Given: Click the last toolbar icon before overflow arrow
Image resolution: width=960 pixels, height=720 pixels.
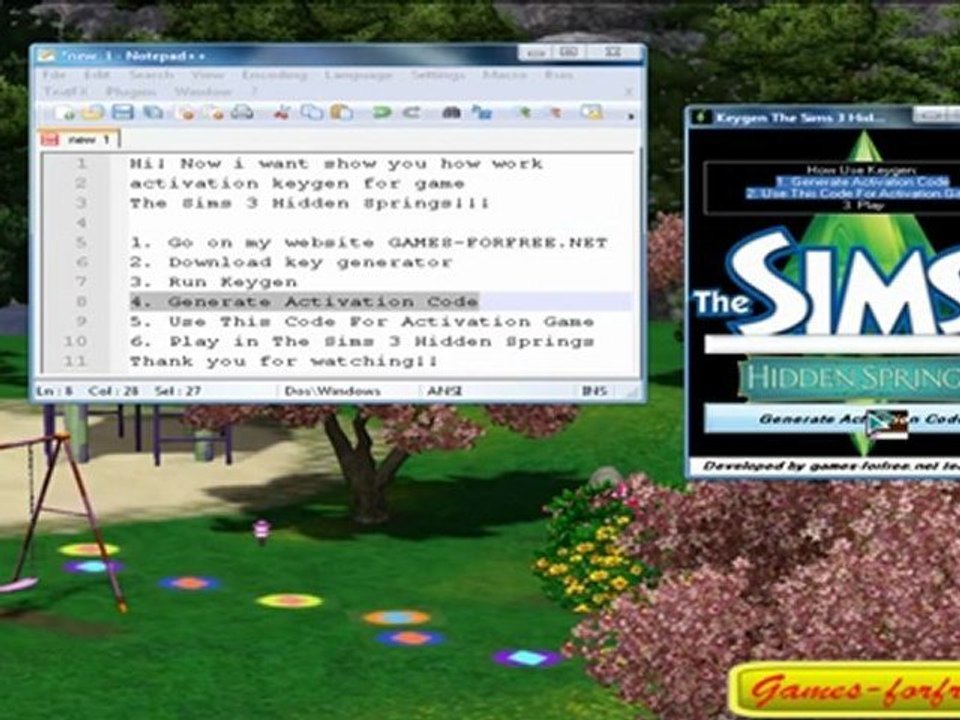Looking at the screenshot, I should point(592,113).
